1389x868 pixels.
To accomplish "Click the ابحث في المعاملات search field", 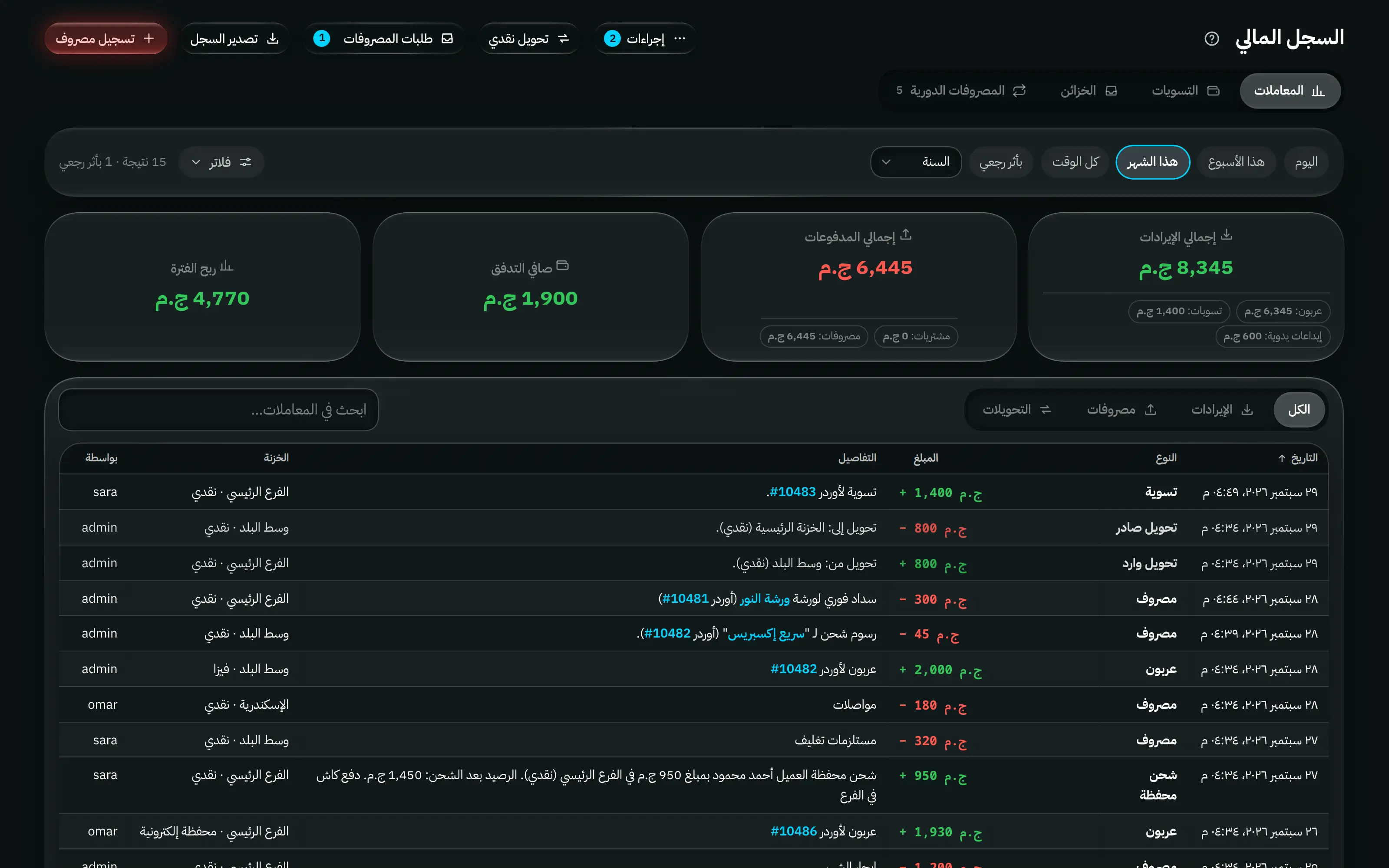I will pos(218,410).
